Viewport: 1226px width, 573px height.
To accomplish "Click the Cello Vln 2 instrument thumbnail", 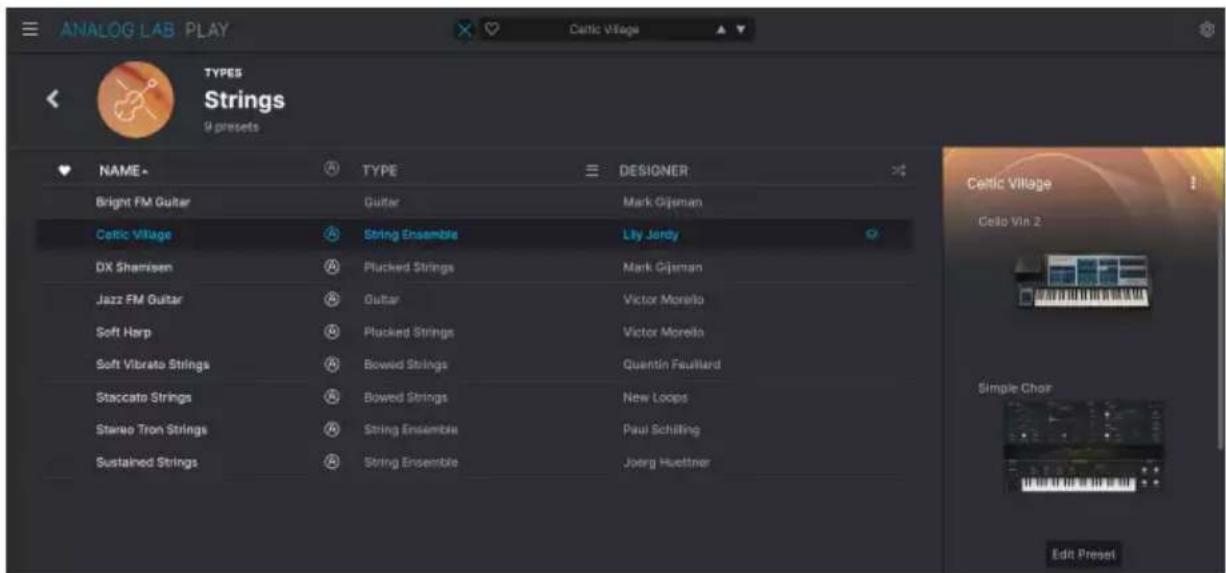I will 1082,280.
